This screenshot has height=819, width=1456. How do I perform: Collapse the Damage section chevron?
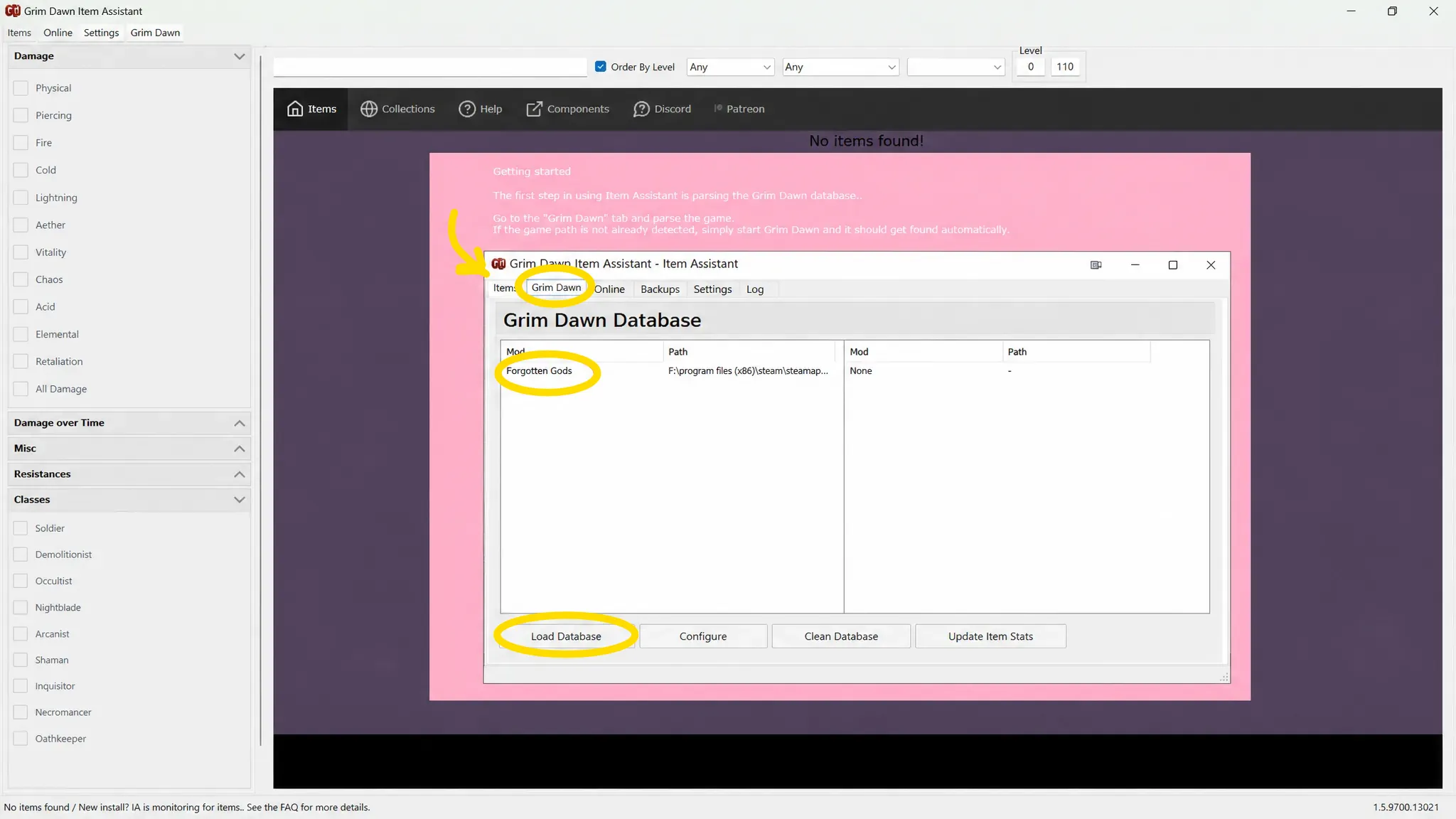[x=240, y=56]
